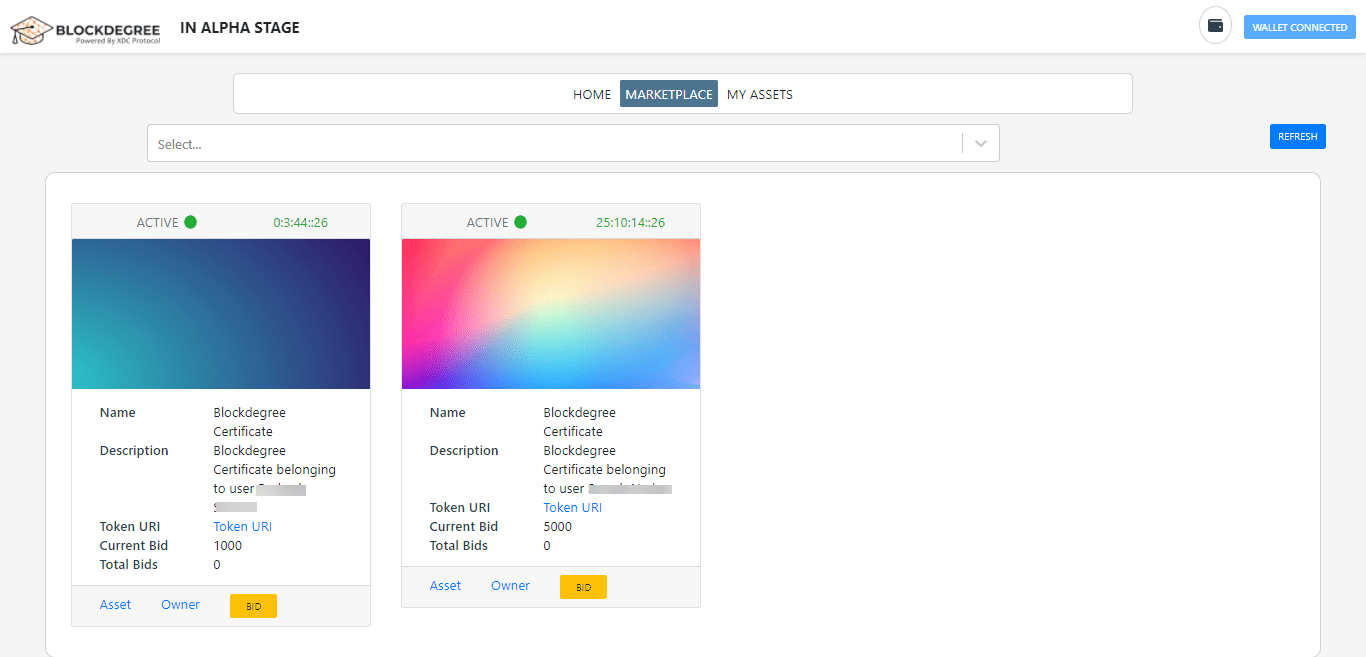This screenshot has width=1366, height=657.
Task: Click the 0:3:44::26 countdown timer
Action: point(301,222)
